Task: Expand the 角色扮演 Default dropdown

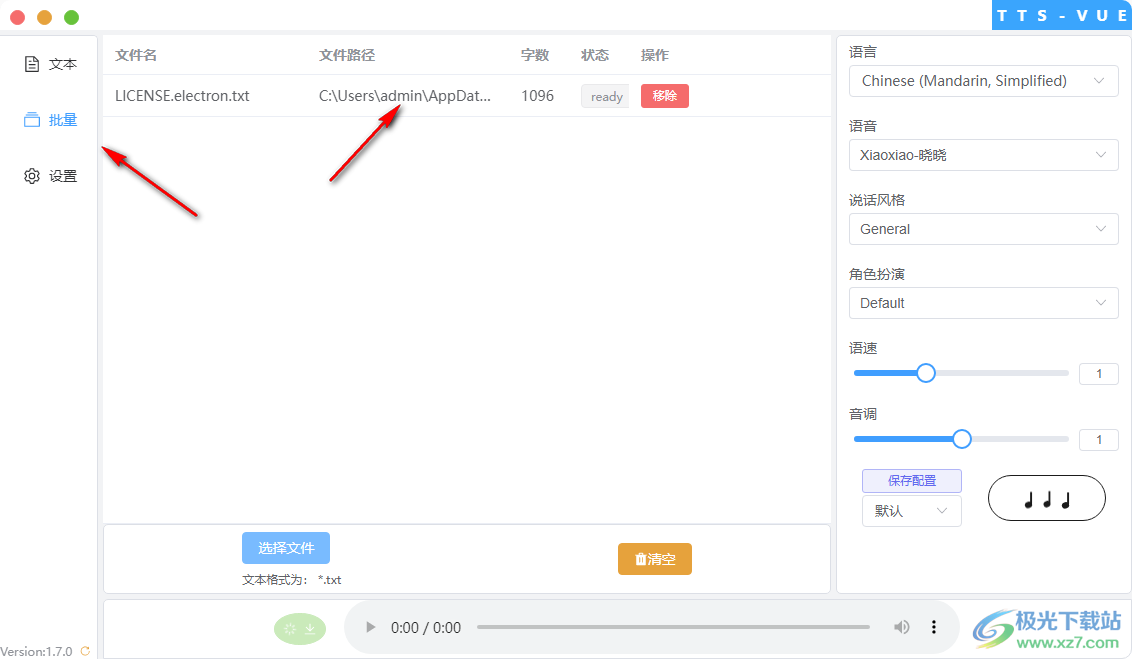Action: (x=983, y=303)
